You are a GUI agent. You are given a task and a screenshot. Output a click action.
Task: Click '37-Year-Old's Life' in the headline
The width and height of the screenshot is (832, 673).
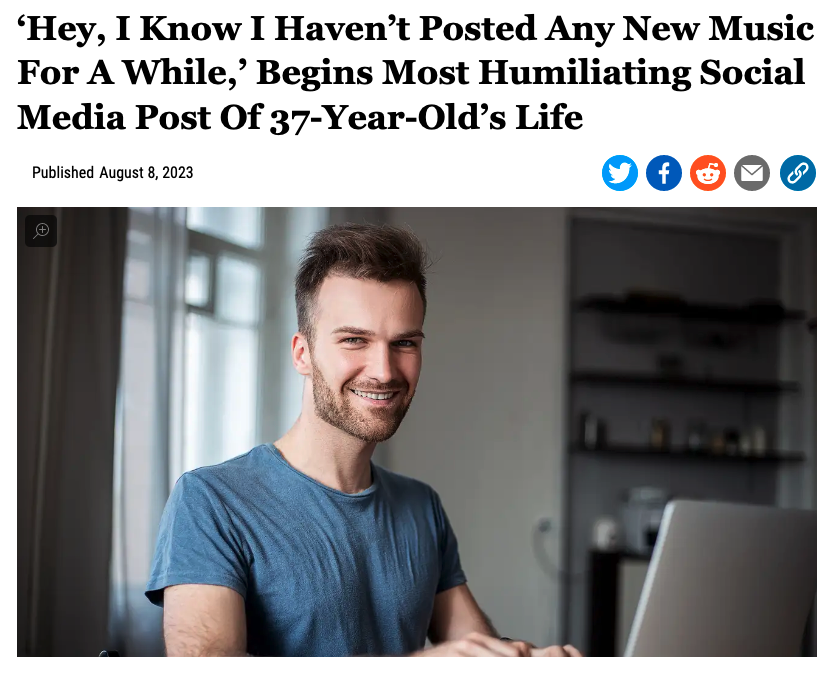[x=425, y=118]
